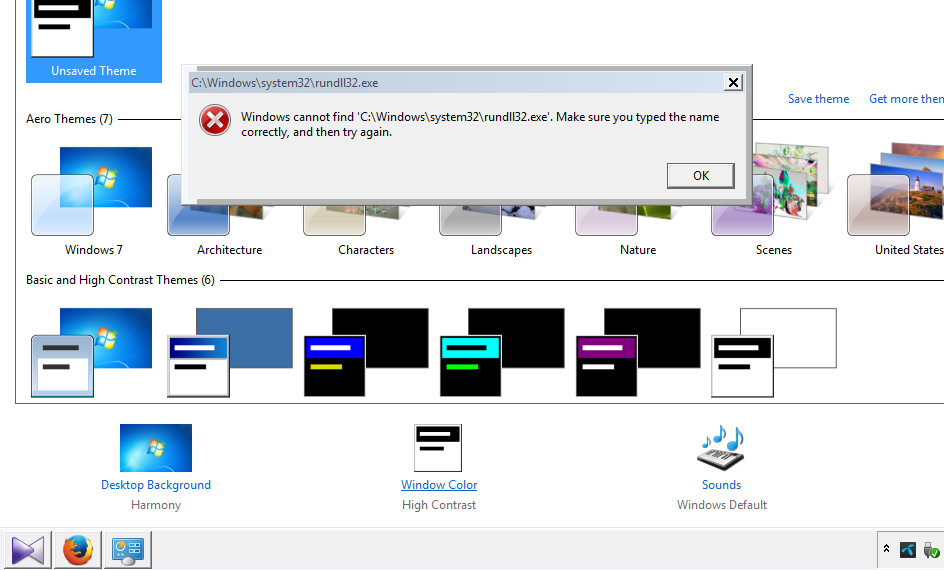The image size is (944, 570).
Task: Show hidden system tray icons
Action: click(x=886, y=549)
